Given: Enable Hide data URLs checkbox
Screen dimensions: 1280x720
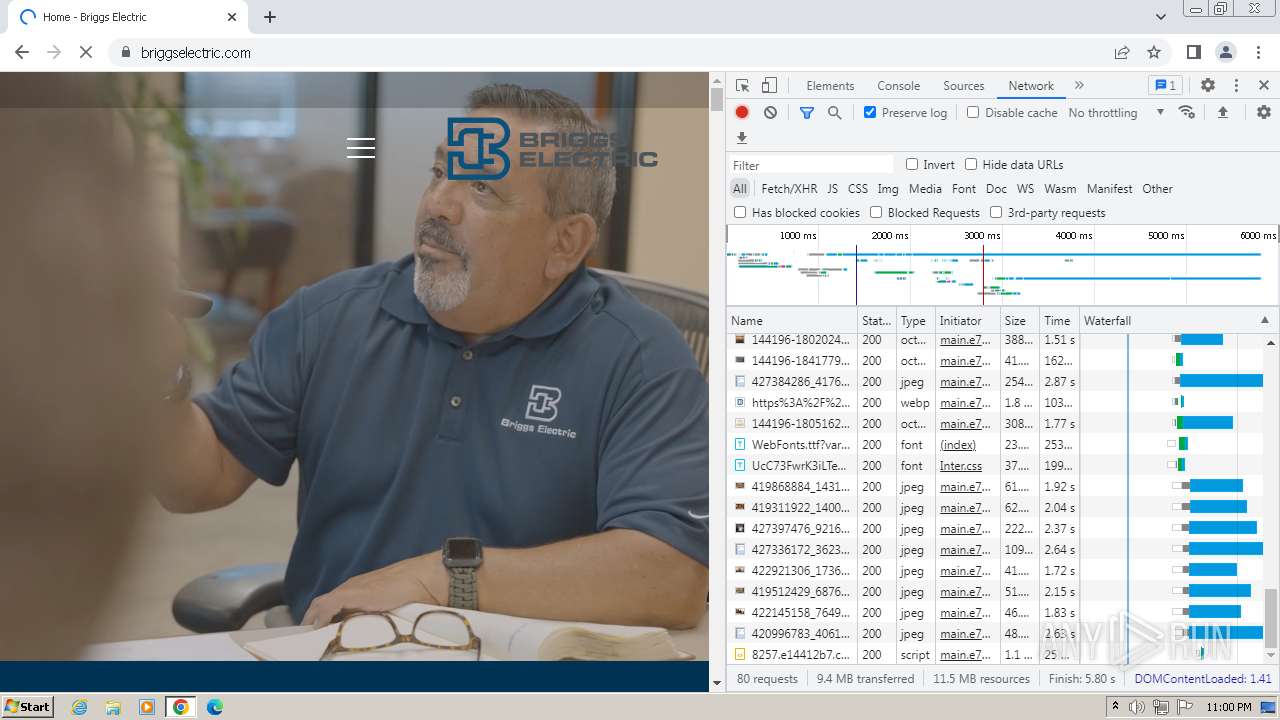Looking at the screenshot, I should [971, 165].
